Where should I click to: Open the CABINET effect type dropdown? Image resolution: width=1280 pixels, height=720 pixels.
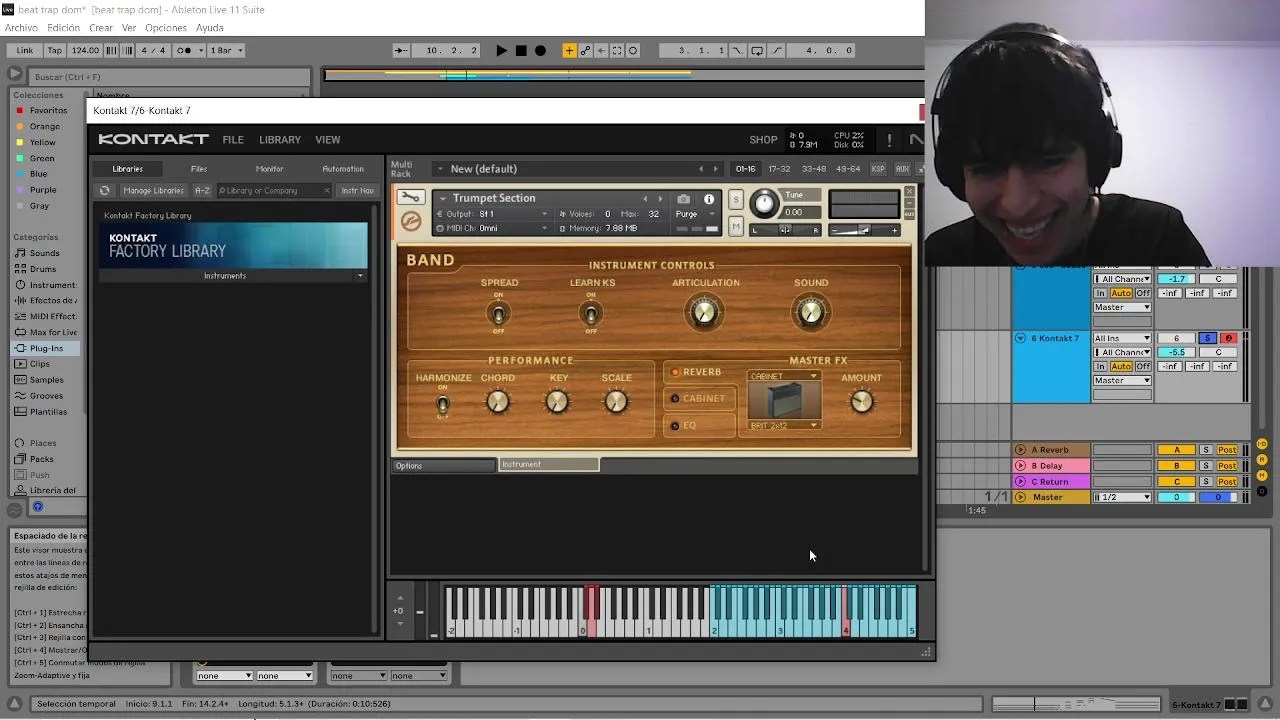pos(783,376)
